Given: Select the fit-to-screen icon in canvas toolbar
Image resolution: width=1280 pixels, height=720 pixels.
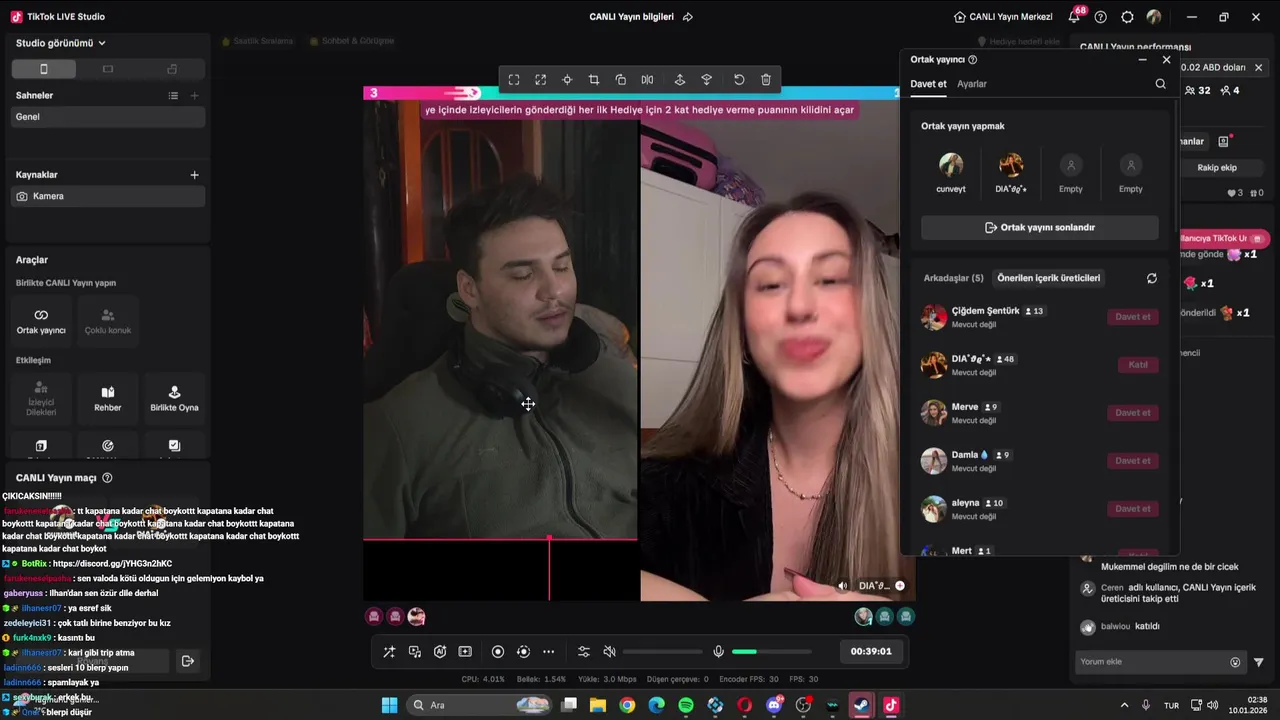Looking at the screenshot, I should (514, 80).
